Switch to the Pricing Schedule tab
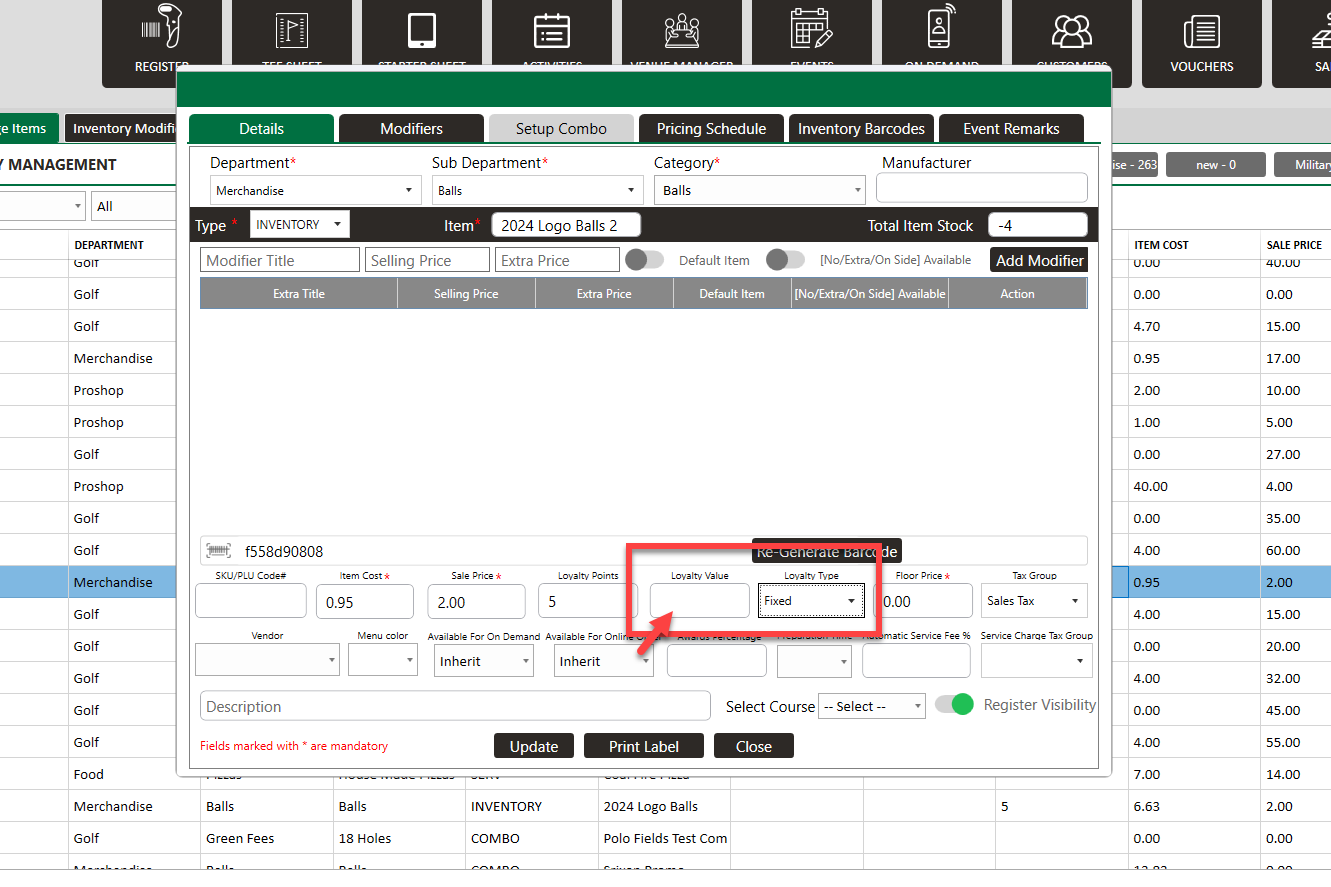The image size is (1331, 887). click(x=711, y=129)
